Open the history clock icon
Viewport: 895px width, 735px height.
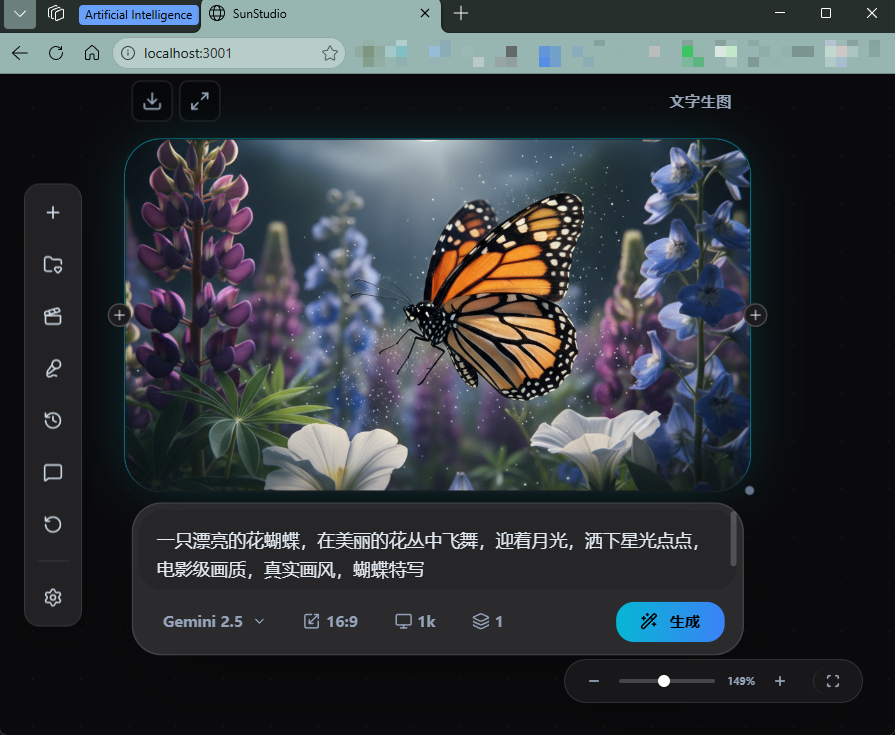(53, 420)
